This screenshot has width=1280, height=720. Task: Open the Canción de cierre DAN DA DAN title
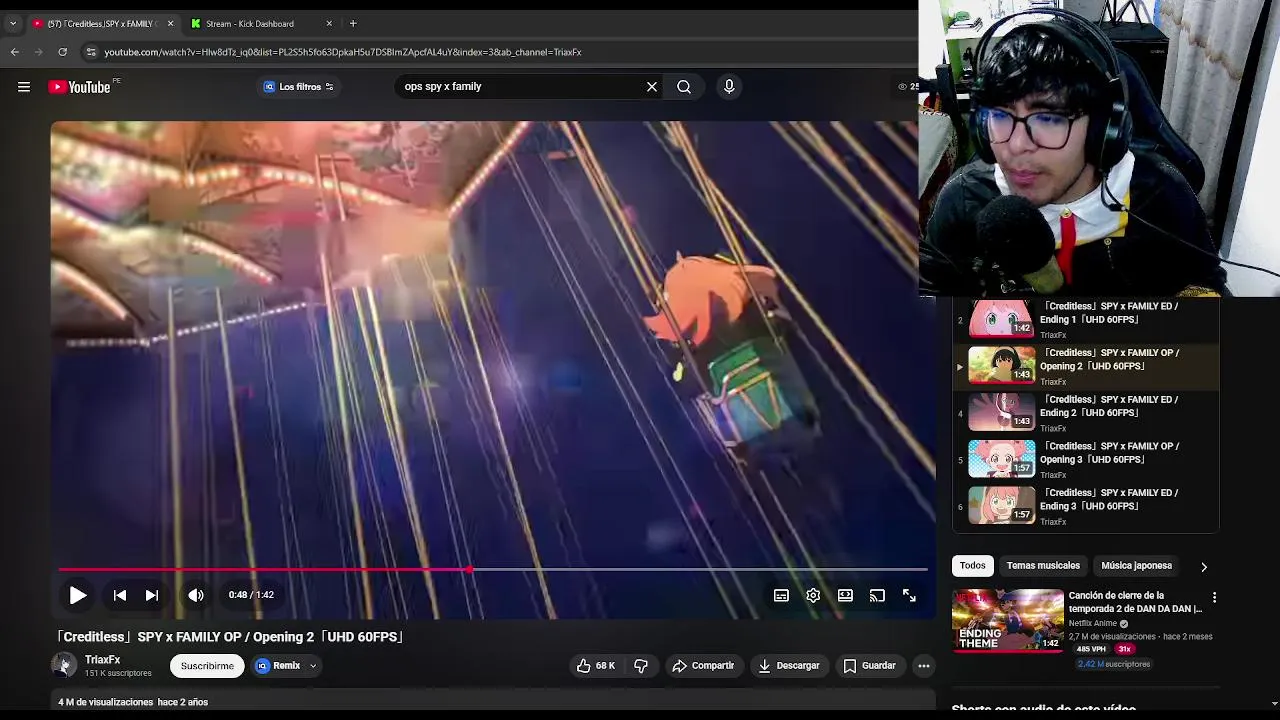click(x=1135, y=602)
